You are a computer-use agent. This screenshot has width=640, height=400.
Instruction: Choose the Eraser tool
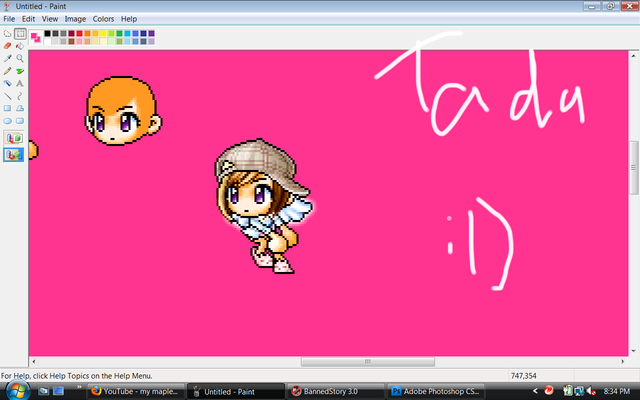7,46
